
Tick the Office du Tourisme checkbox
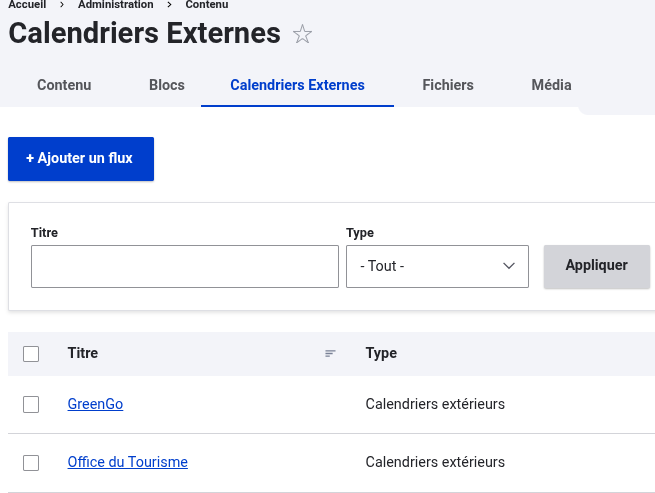pos(31,463)
